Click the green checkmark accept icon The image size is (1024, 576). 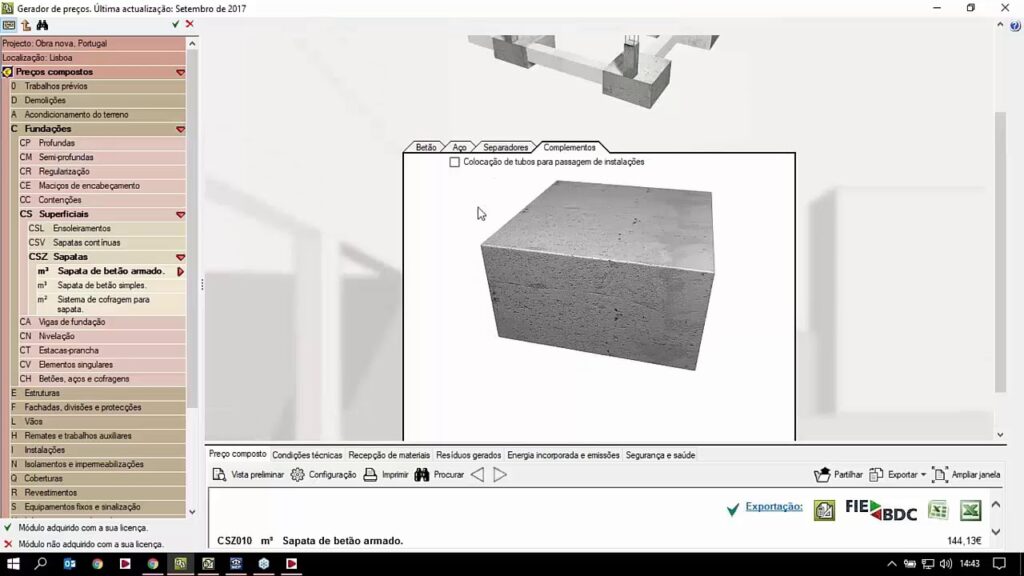pos(176,24)
